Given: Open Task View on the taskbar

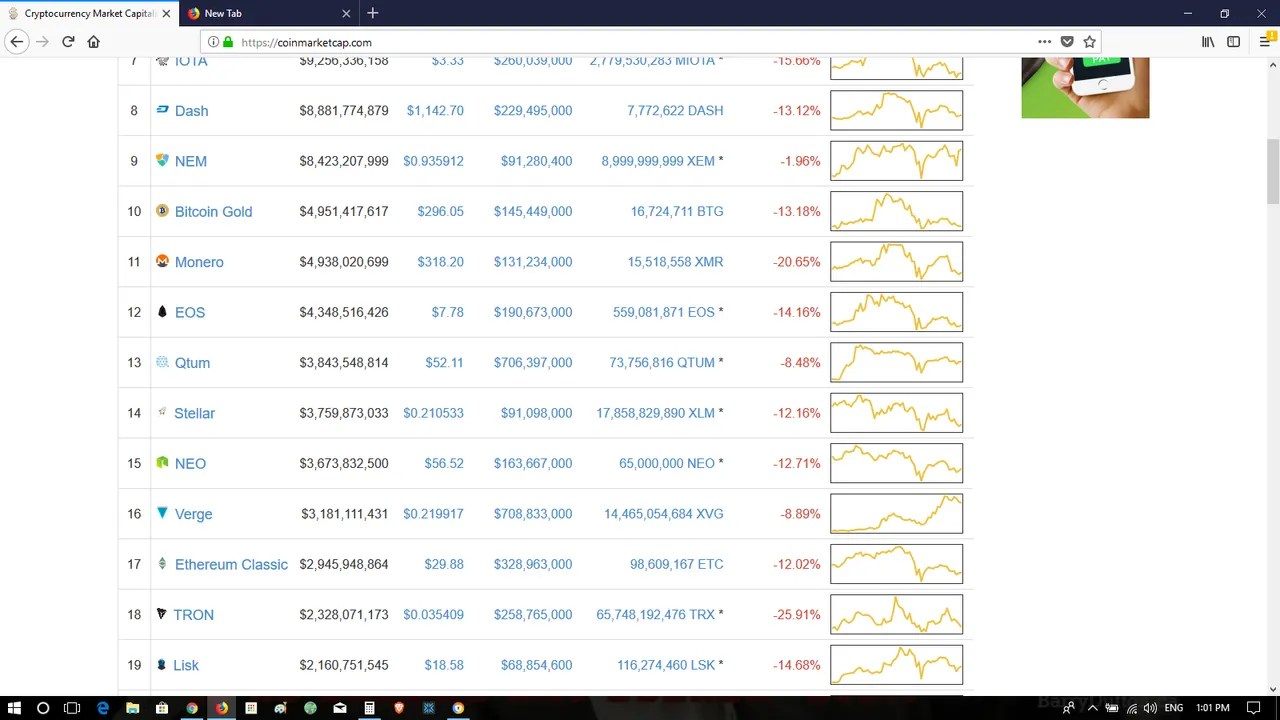Looking at the screenshot, I should click(72, 708).
